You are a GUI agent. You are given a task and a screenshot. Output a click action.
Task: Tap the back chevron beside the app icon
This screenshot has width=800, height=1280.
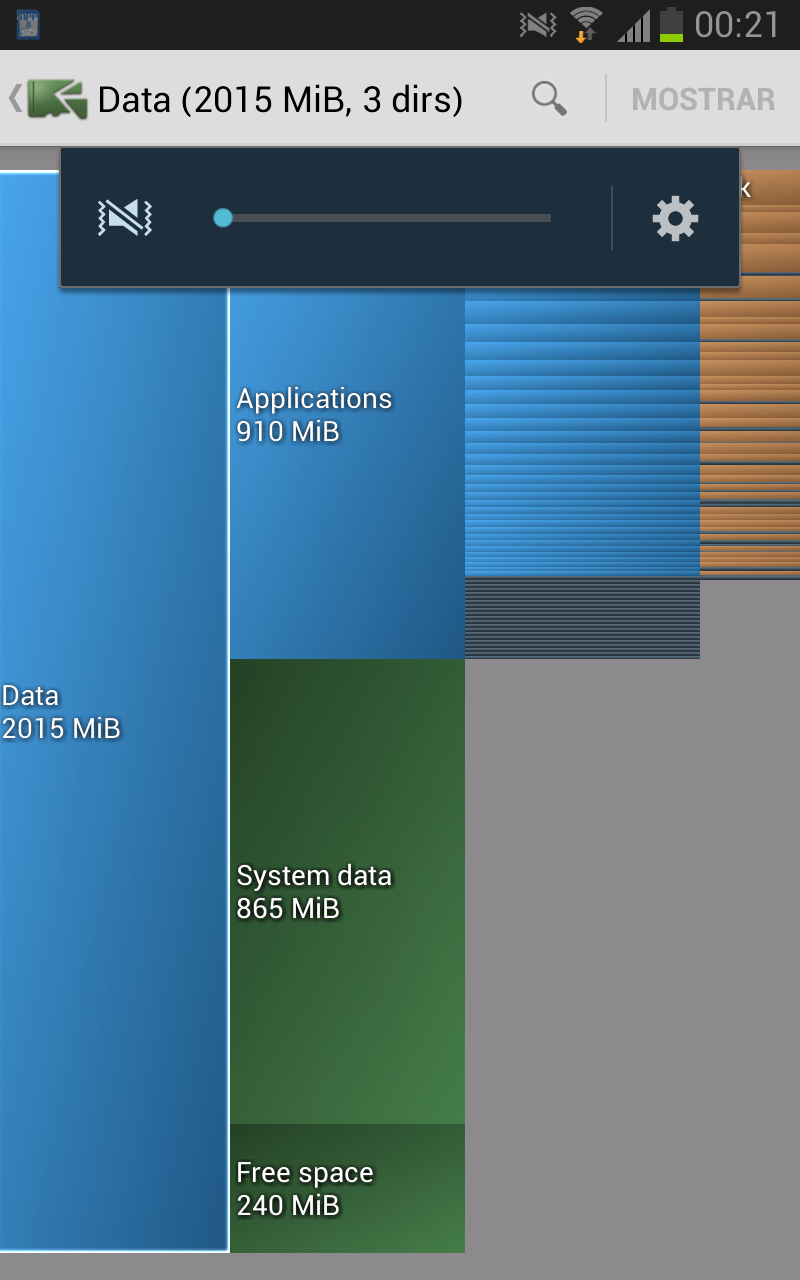[x=14, y=98]
